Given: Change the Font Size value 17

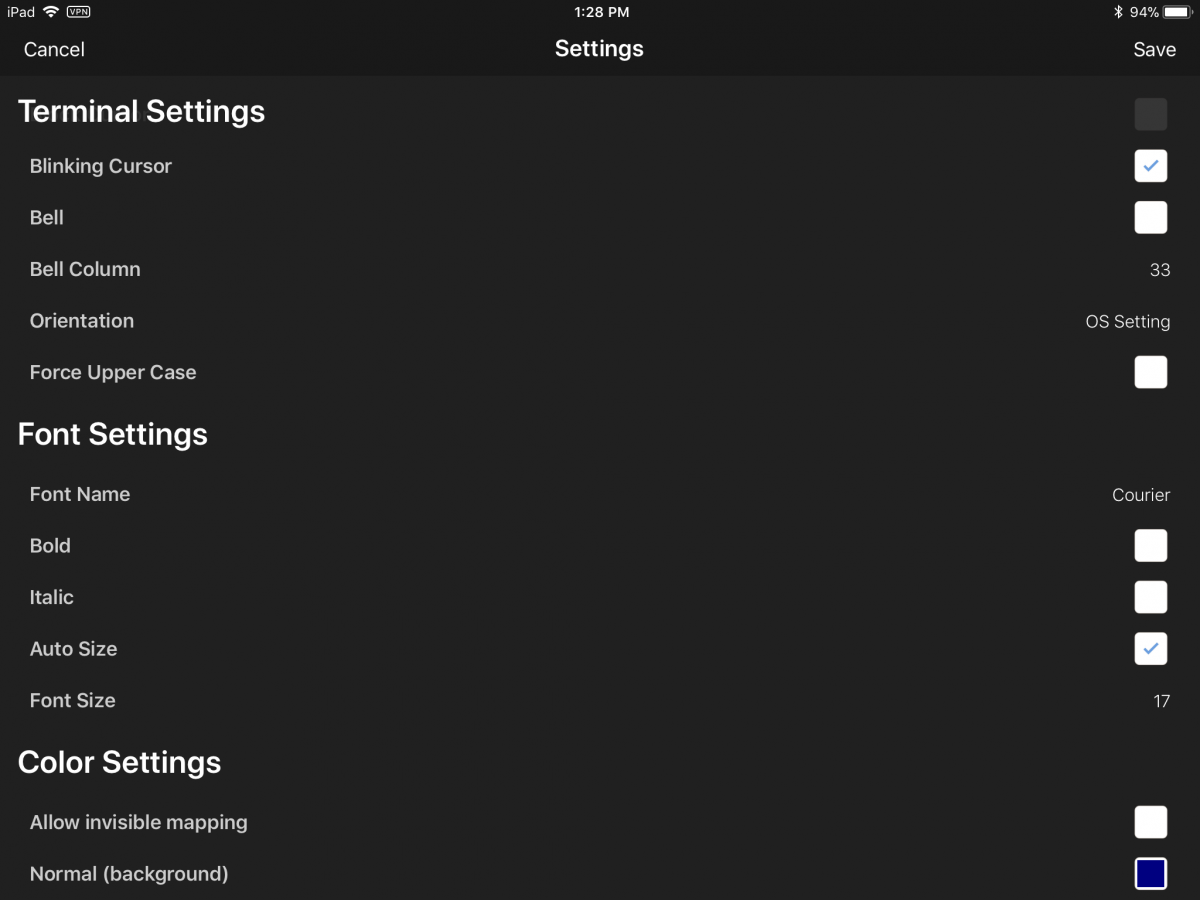Looking at the screenshot, I should tap(1160, 701).
